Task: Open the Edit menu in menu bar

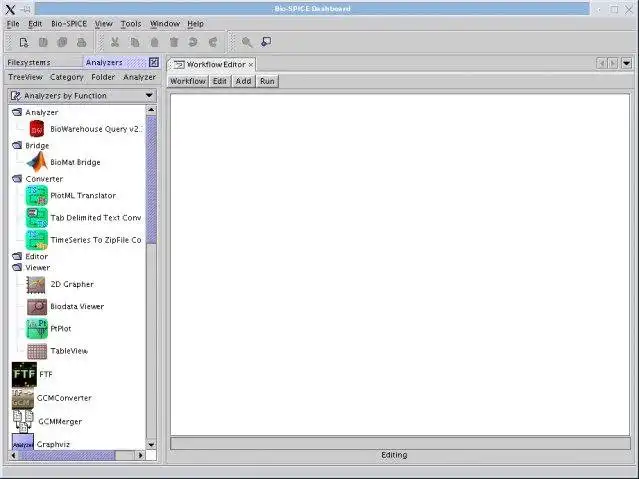Action: 35,24
